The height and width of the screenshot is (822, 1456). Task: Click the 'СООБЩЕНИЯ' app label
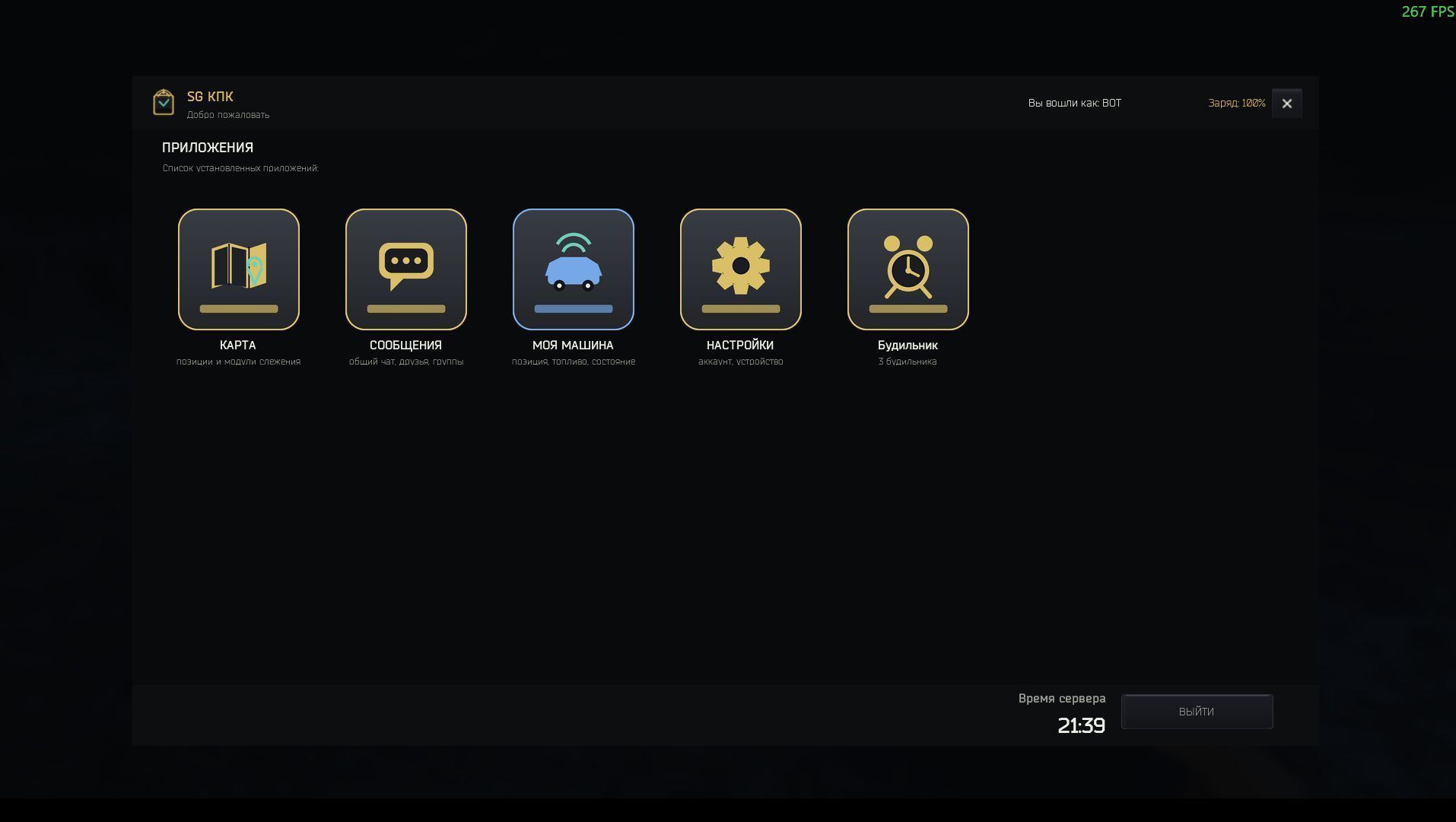(x=405, y=346)
